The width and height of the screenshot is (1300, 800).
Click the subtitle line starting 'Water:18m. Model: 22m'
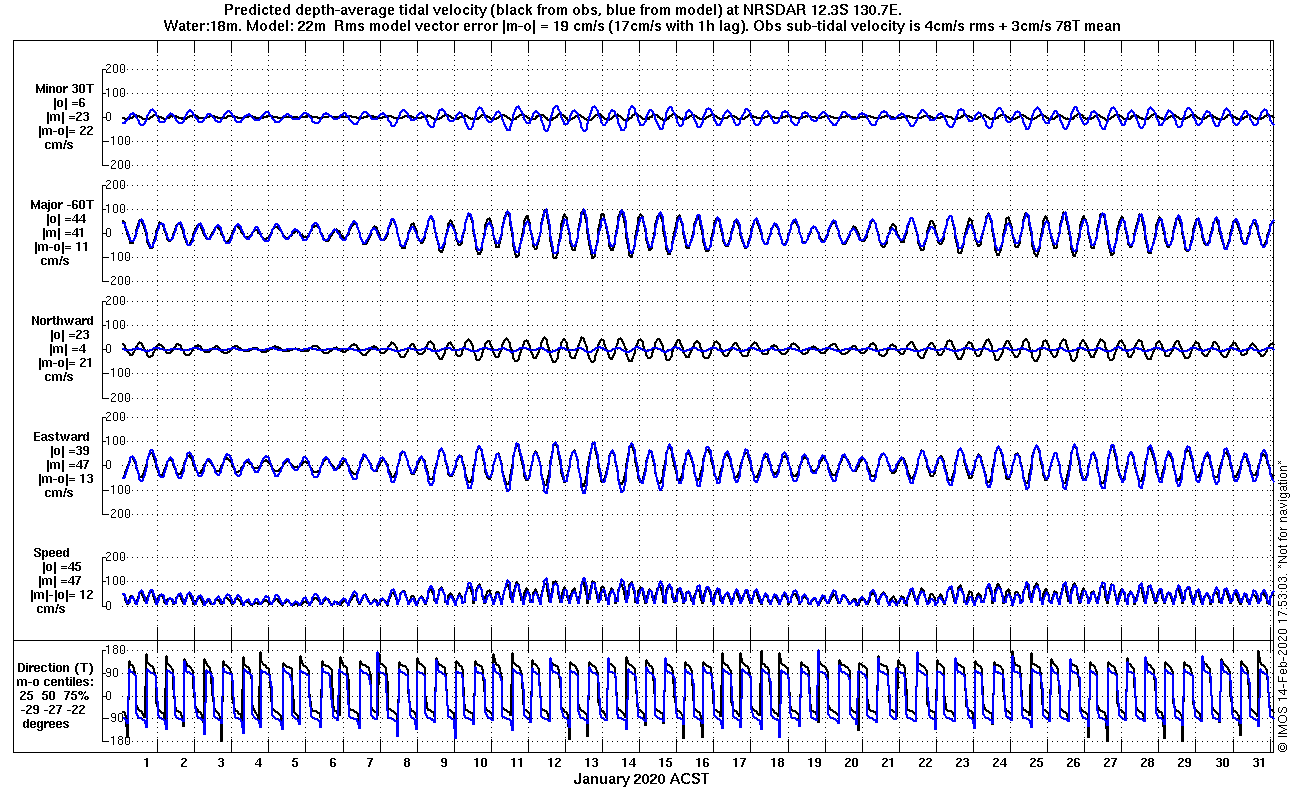pos(641,25)
